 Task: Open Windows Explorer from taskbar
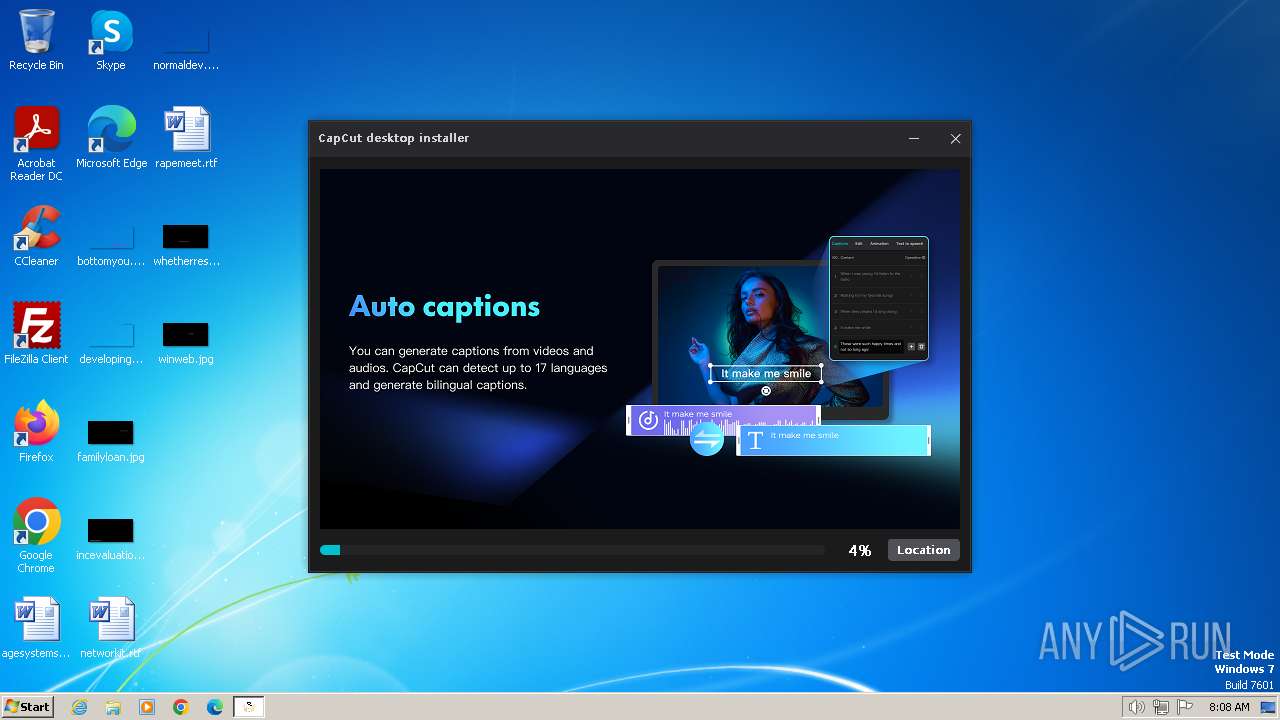pyautogui.click(x=113, y=707)
